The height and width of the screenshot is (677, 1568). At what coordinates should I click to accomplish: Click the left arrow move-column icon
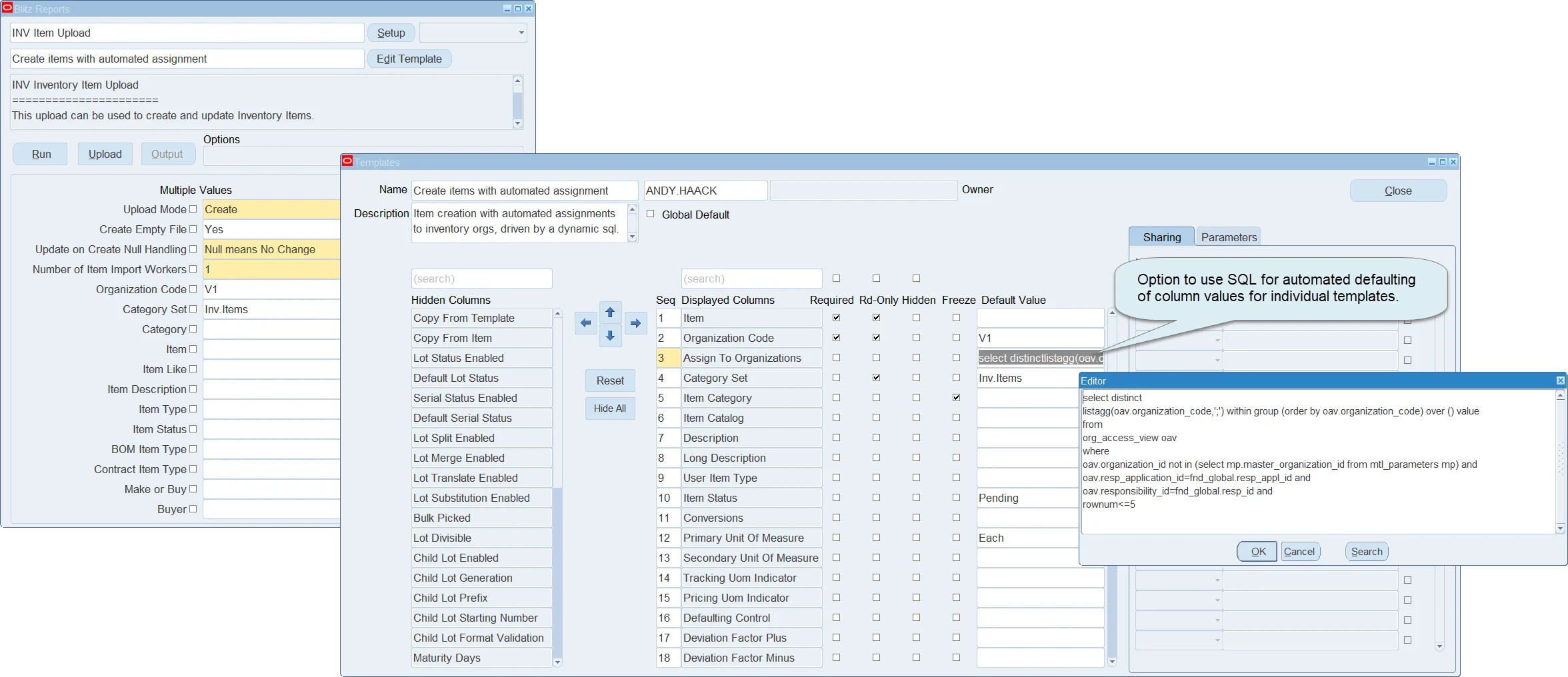coord(585,323)
